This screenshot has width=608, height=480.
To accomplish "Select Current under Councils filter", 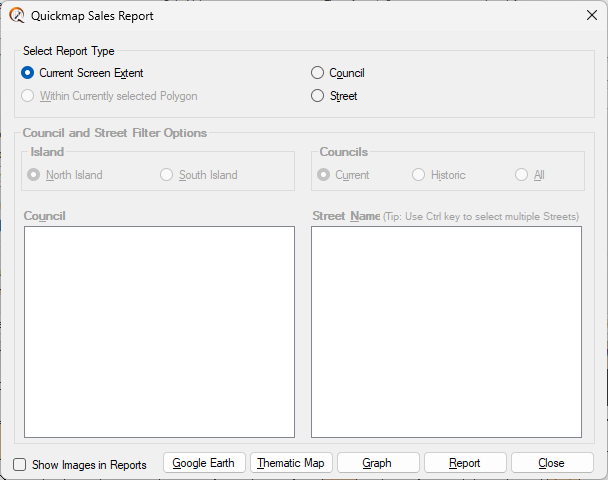I will tap(324, 175).
